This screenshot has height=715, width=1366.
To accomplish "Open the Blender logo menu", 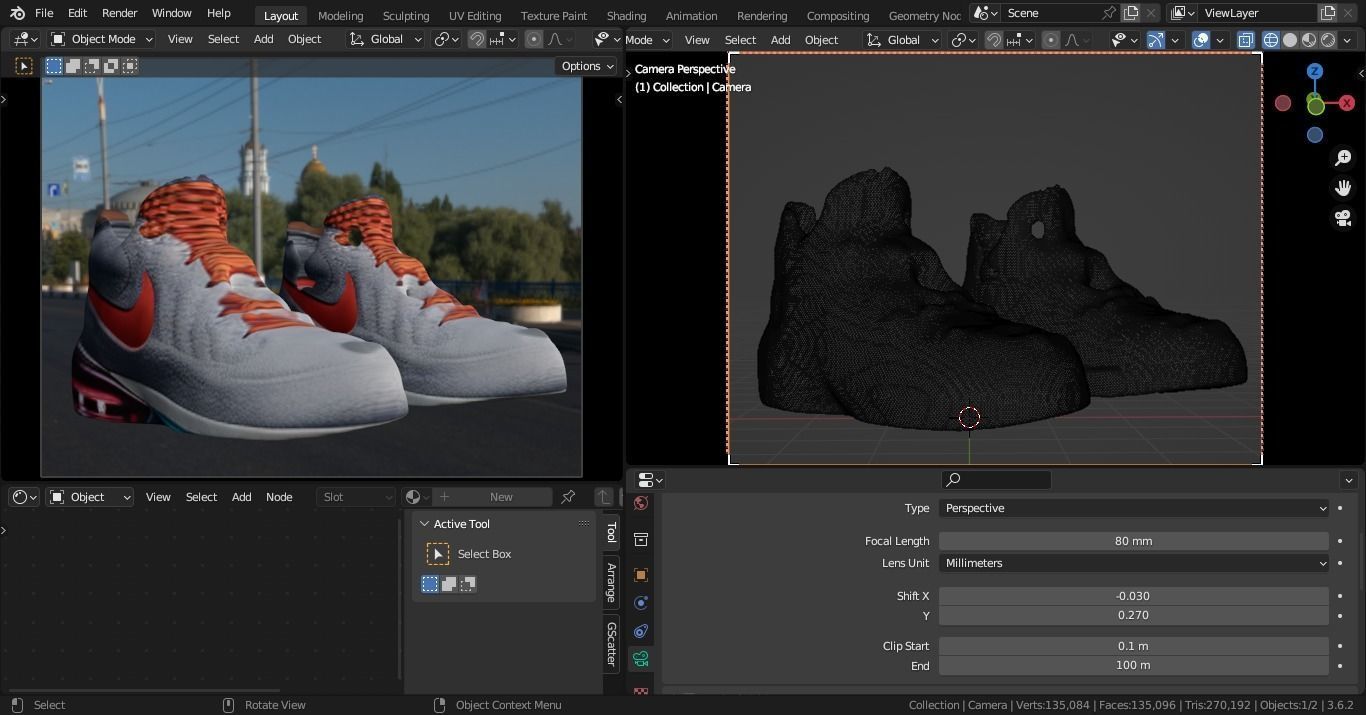I will (17, 14).
